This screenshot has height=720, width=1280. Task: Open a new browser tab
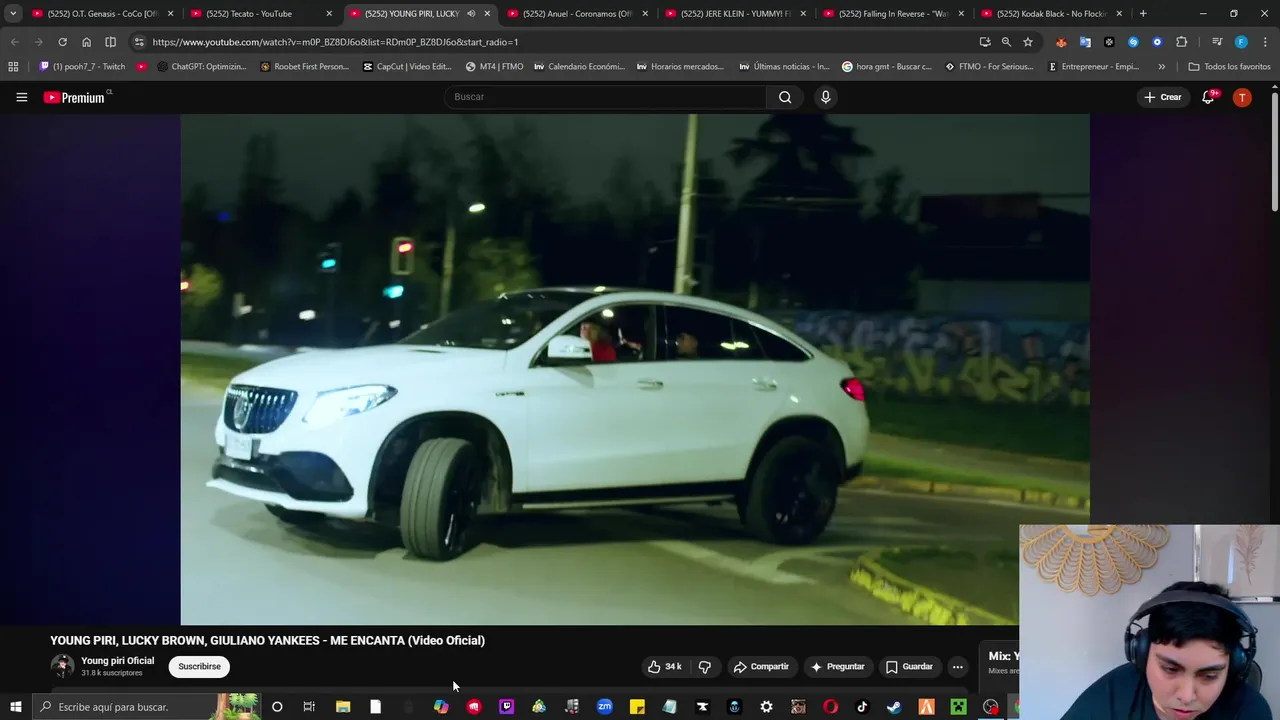pos(1143,14)
